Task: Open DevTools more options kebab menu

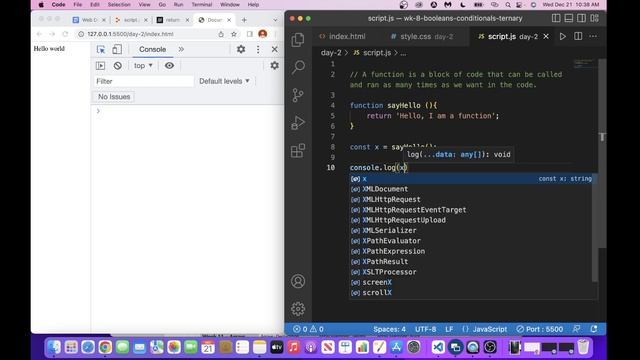Action: click(258, 49)
